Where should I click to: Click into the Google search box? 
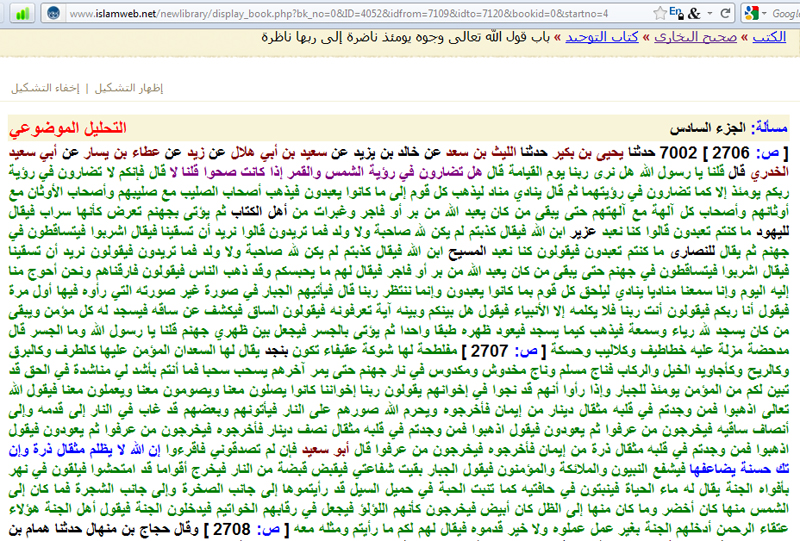pyautogui.click(x=786, y=14)
